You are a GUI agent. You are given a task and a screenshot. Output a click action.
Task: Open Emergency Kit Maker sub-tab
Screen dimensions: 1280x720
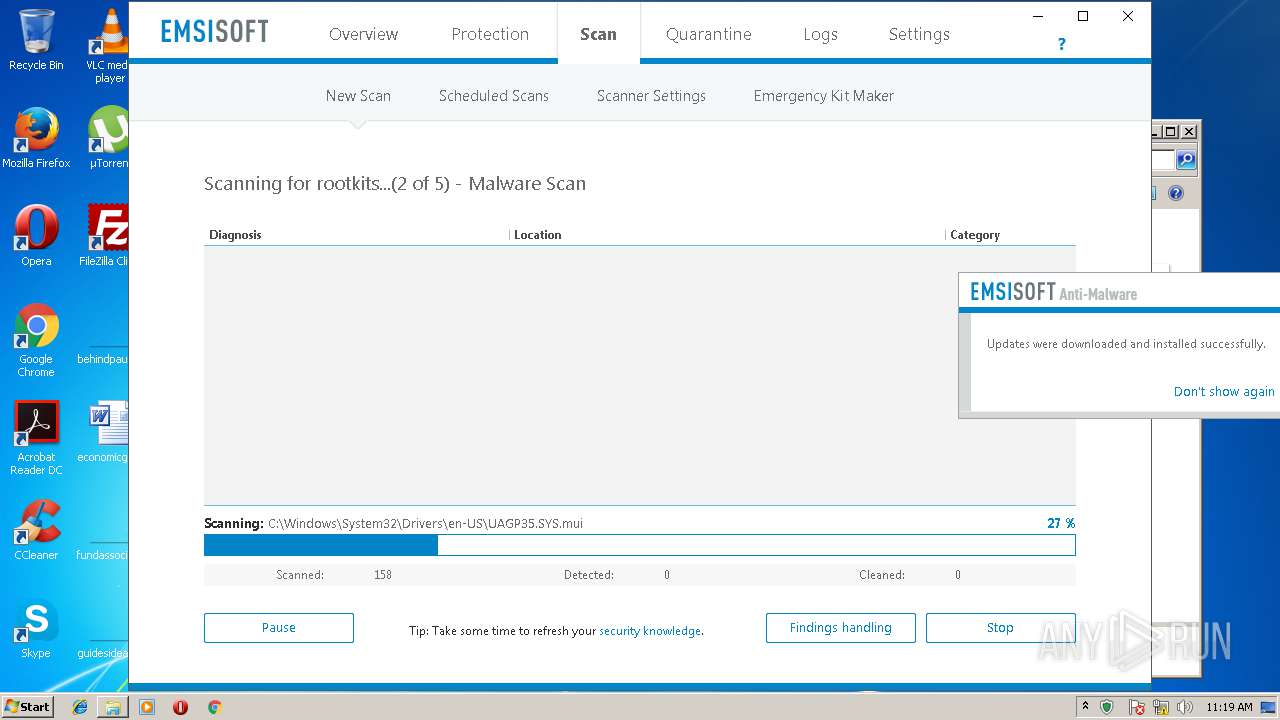coord(824,96)
